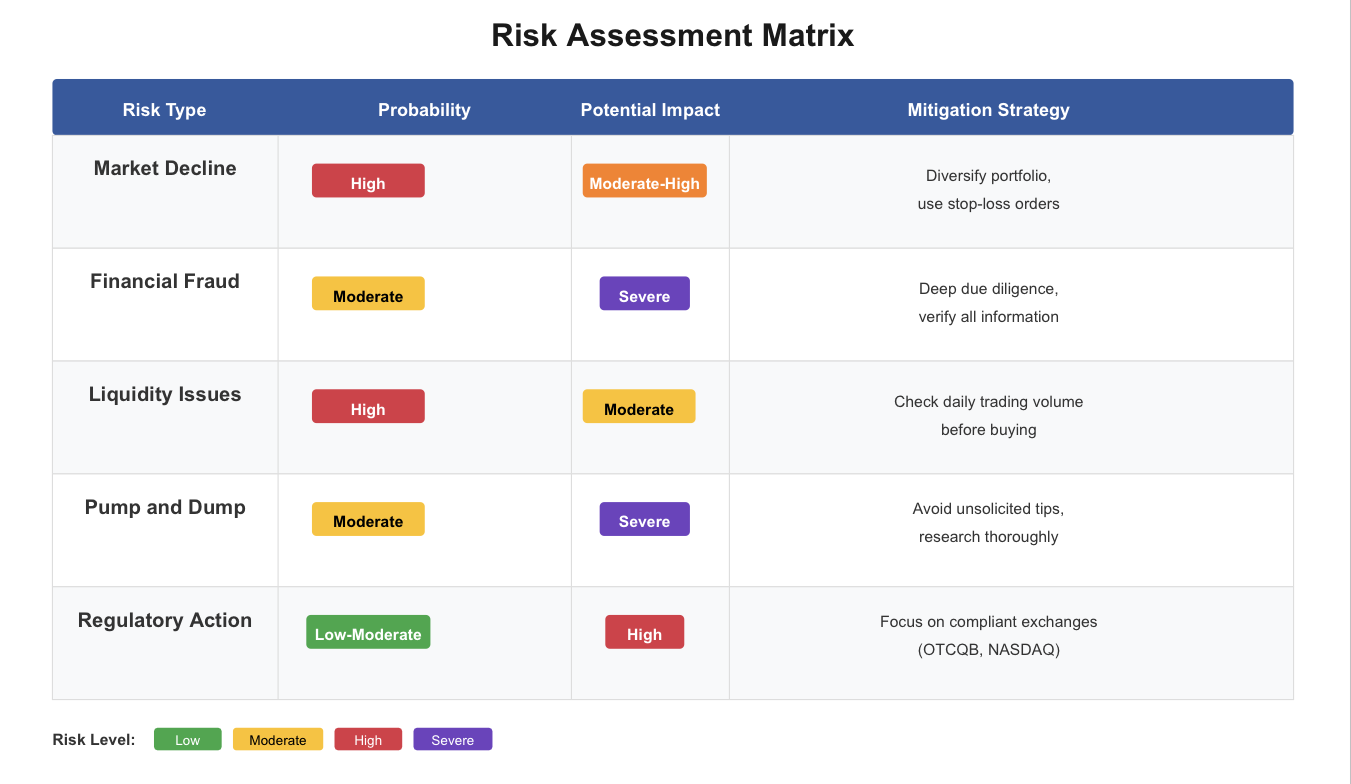Click the purple Severe legend swatch

[453, 739]
